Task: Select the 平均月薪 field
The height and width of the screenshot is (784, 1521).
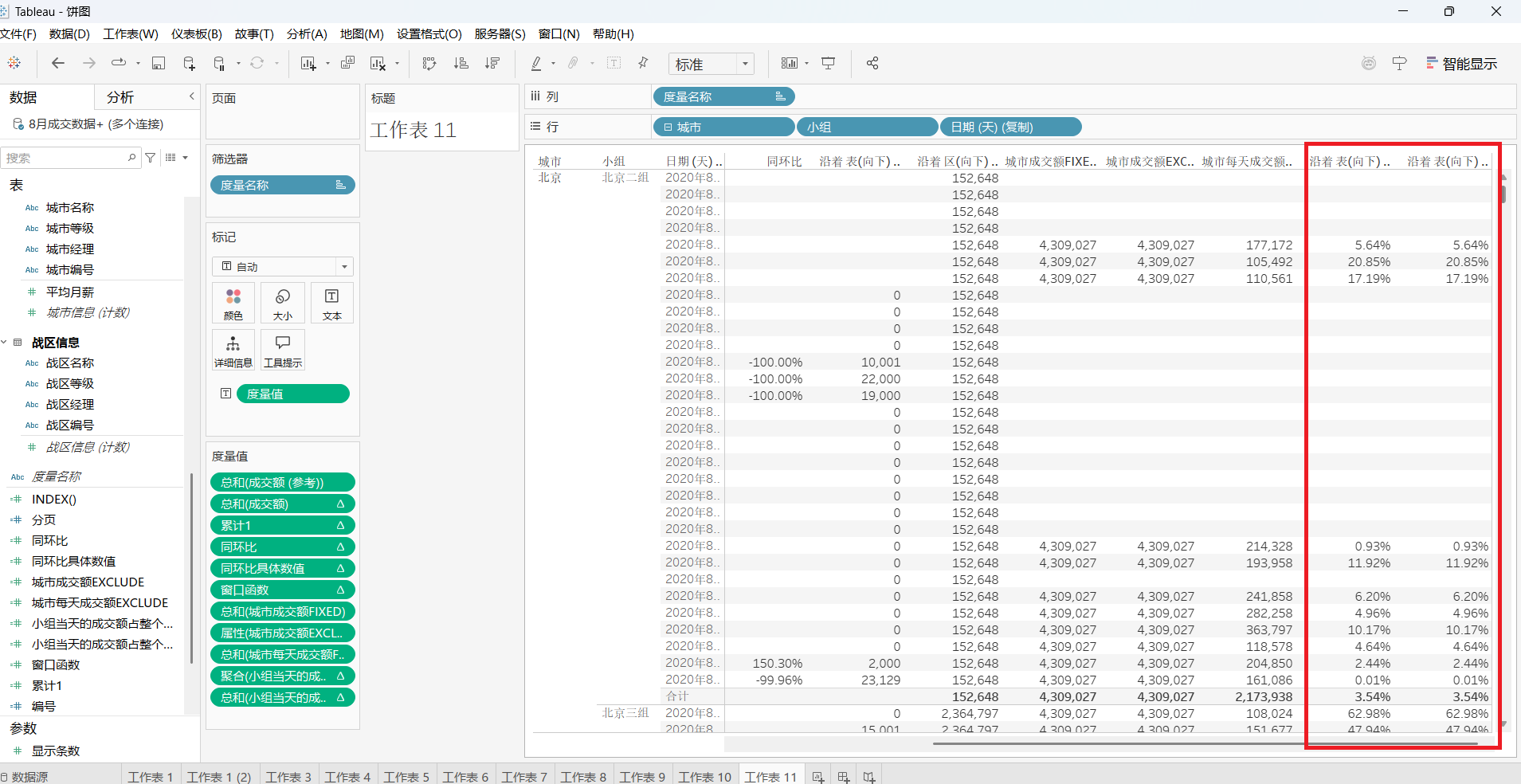Action: click(70, 292)
